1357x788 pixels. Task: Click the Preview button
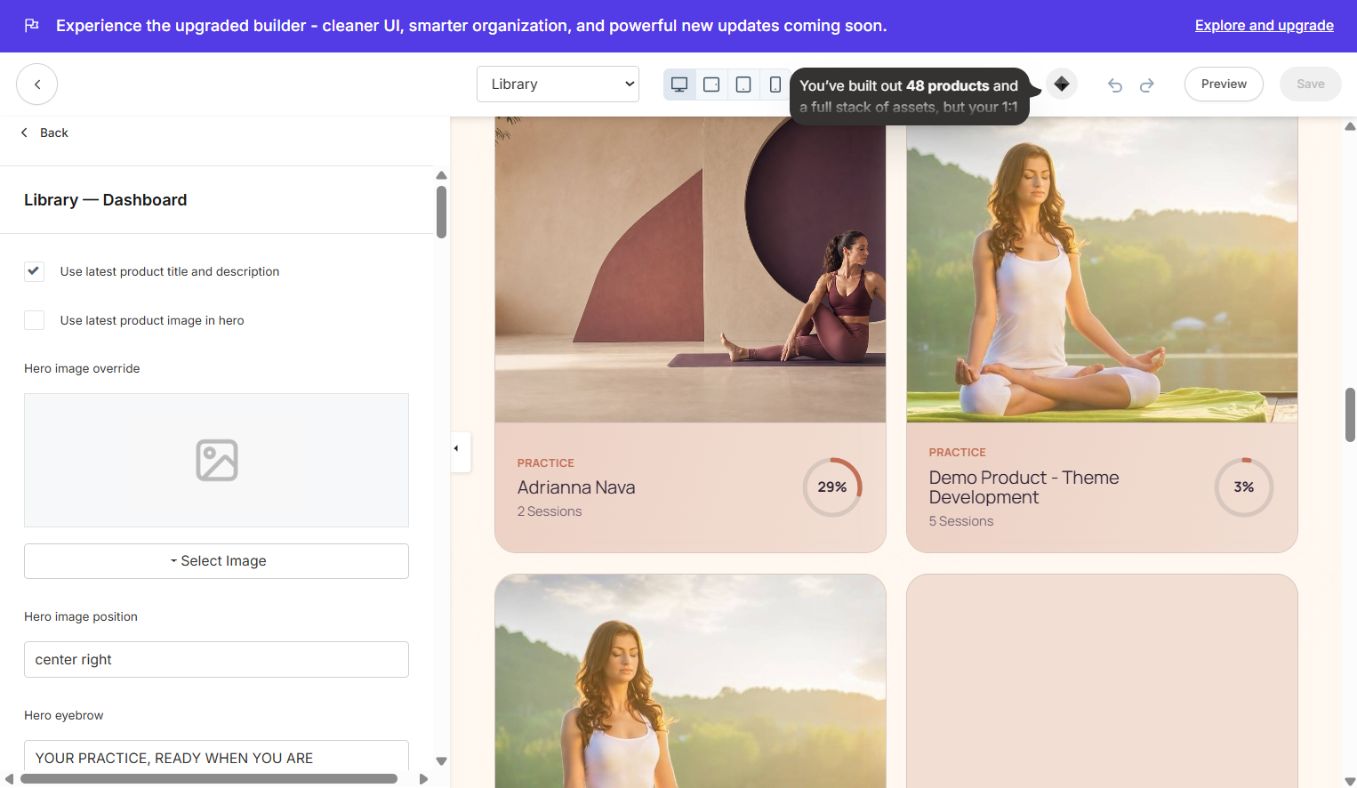[1224, 84]
